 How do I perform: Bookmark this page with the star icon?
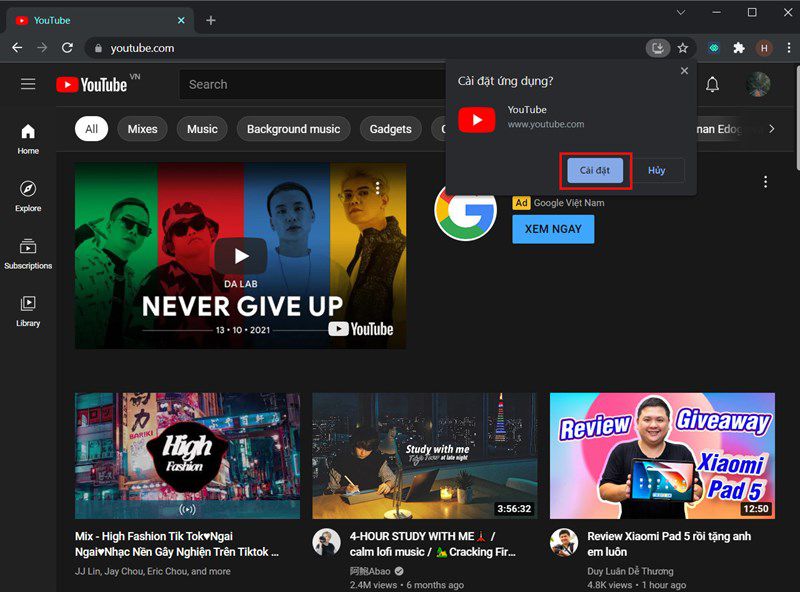pos(683,48)
